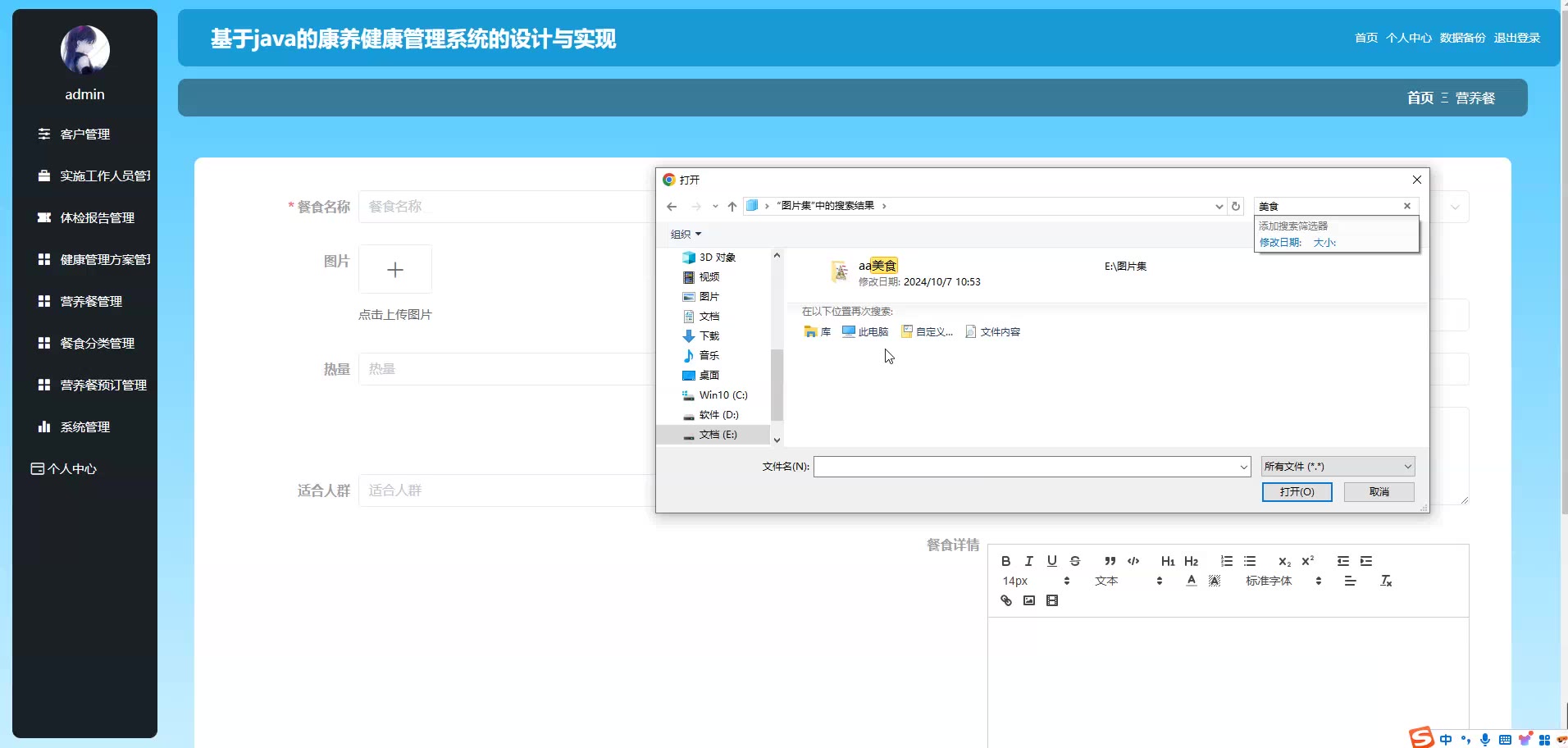Insert an image into the editor
This screenshot has height=748, width=1568.
(x=1029, y=600)
